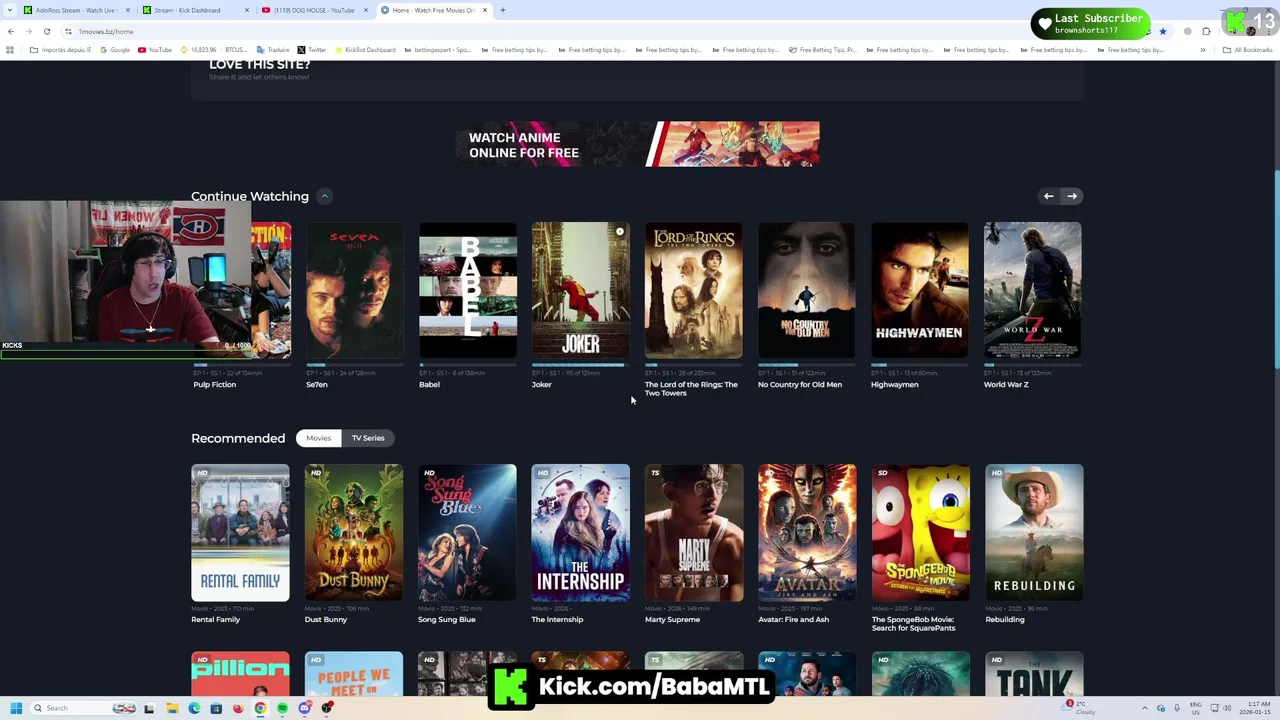Switch to DOG HOUSE - YouTube tab
Image resolution: width=1280 pixels, height=720 pixels.
tap(313, 10)
